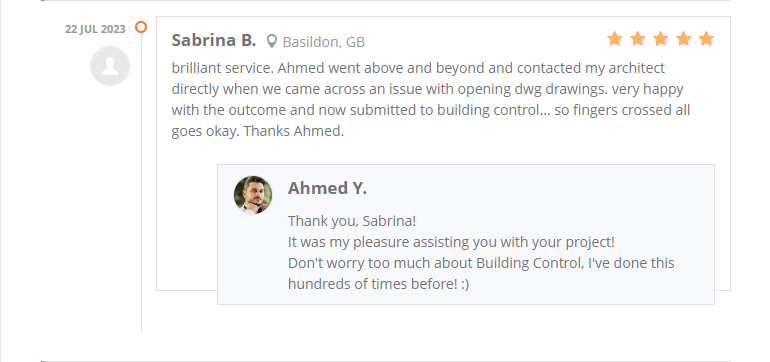
Task: Click the first rating star
Action: tap(614, 38)
